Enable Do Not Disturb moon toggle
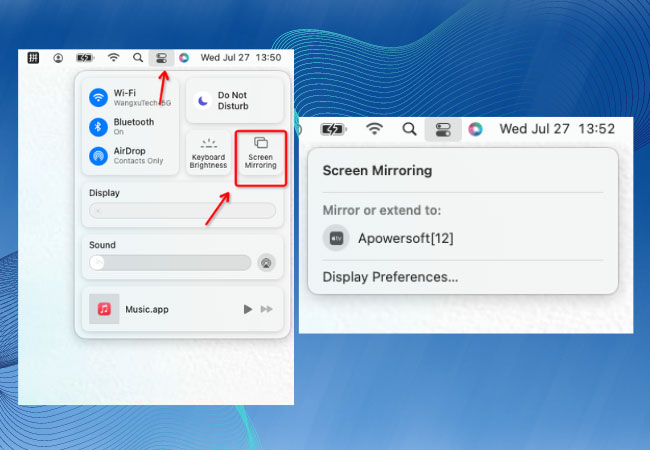650x450 pixels. [x=203, y=100]
